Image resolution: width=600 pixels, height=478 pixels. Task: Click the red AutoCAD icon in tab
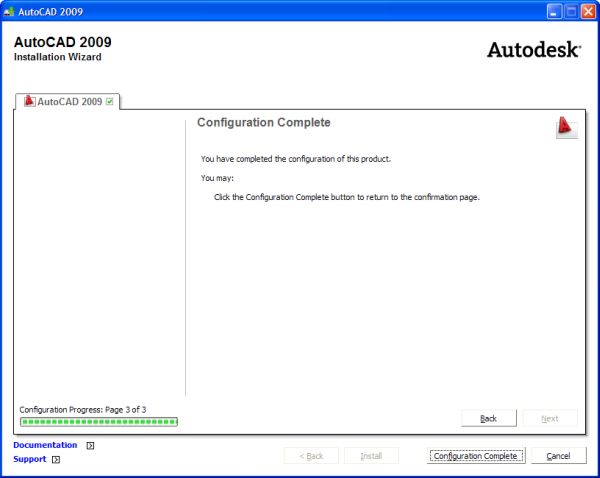click(x=29, y=101)
